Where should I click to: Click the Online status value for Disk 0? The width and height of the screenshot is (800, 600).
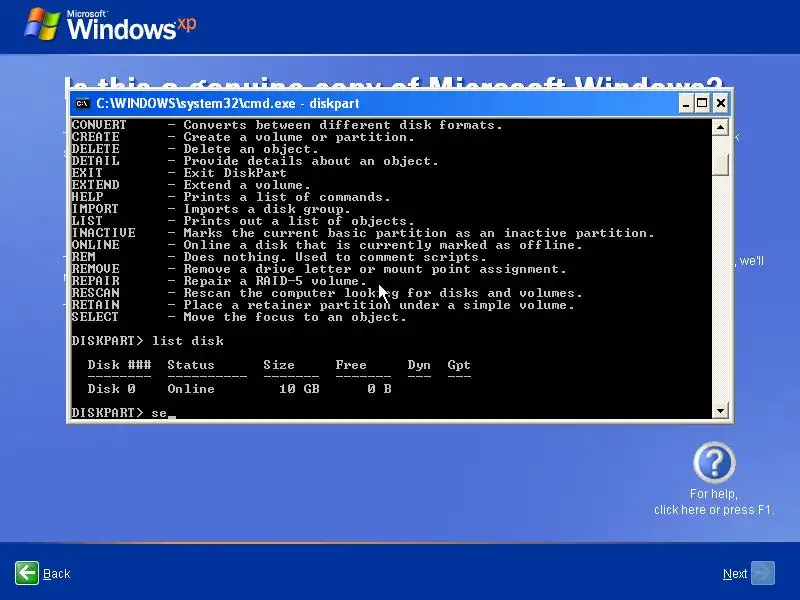click(191, 389)
